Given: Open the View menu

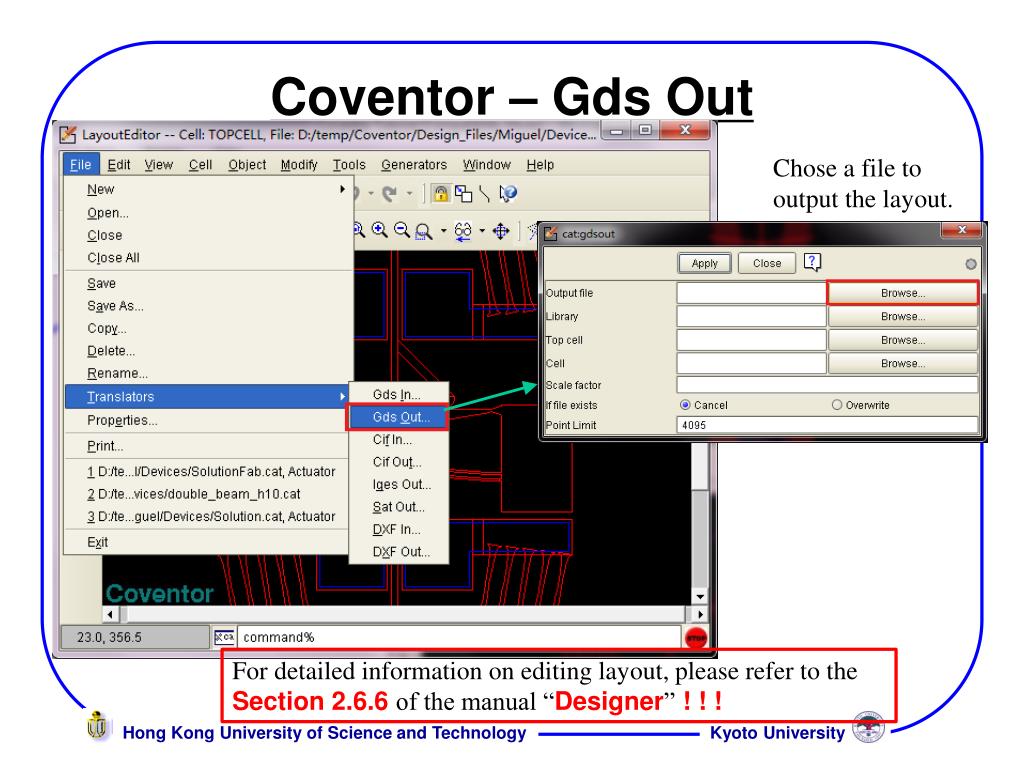Looking at the screenshot, I should point(159,165).
